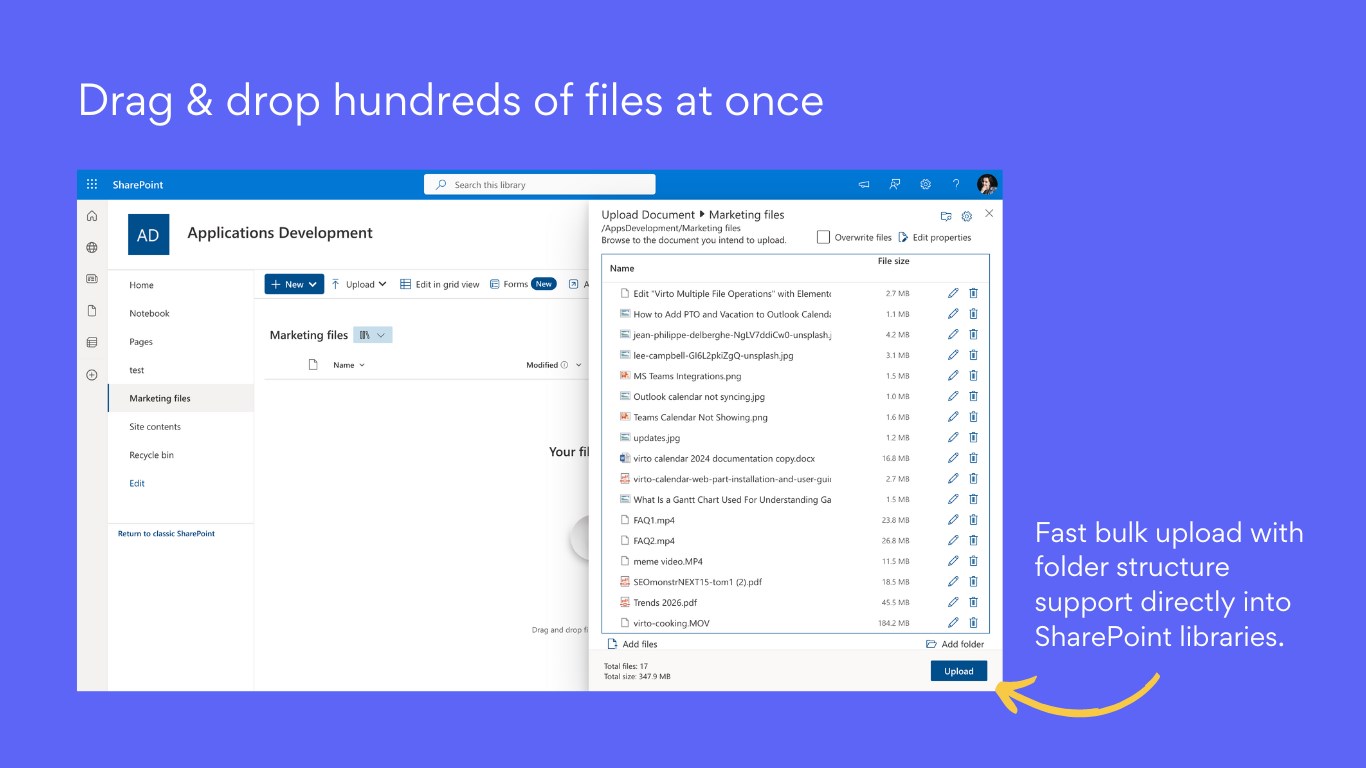Open the help question mark icon
This screenshot has width=1366, height=768.
956,184
